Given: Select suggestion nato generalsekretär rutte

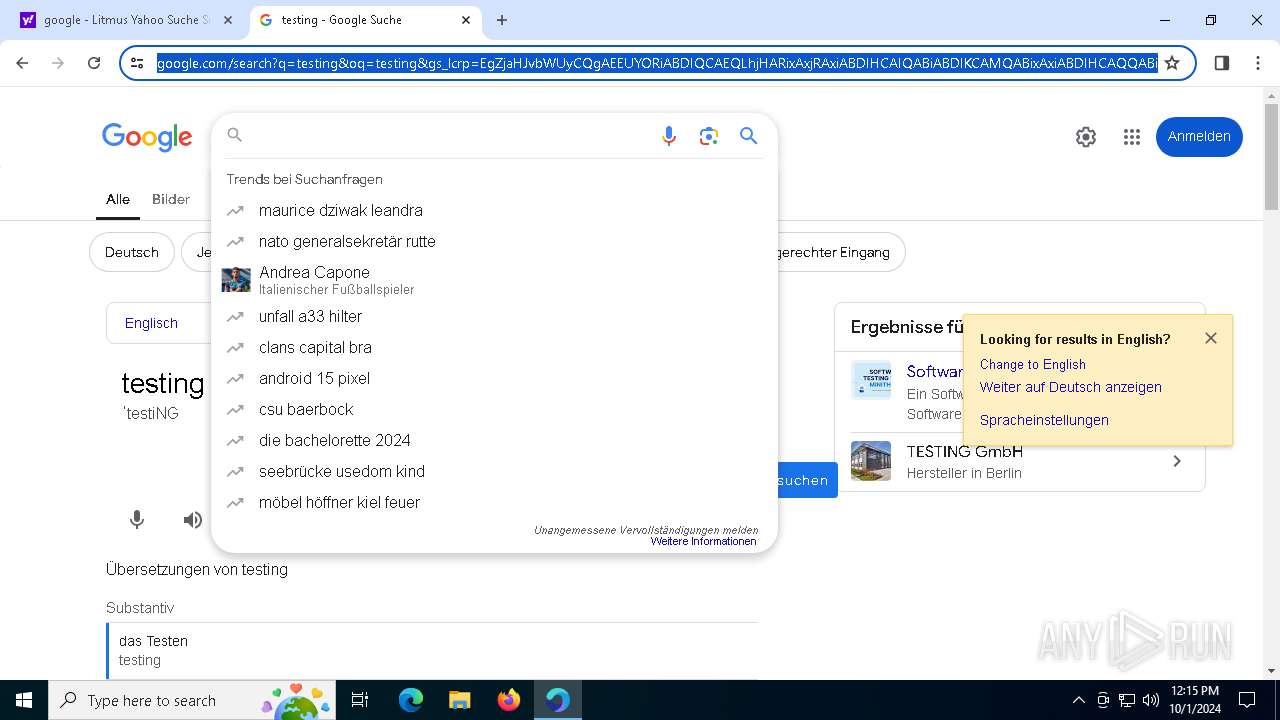Looking at the screenshot, I should (x=494, y=241).
